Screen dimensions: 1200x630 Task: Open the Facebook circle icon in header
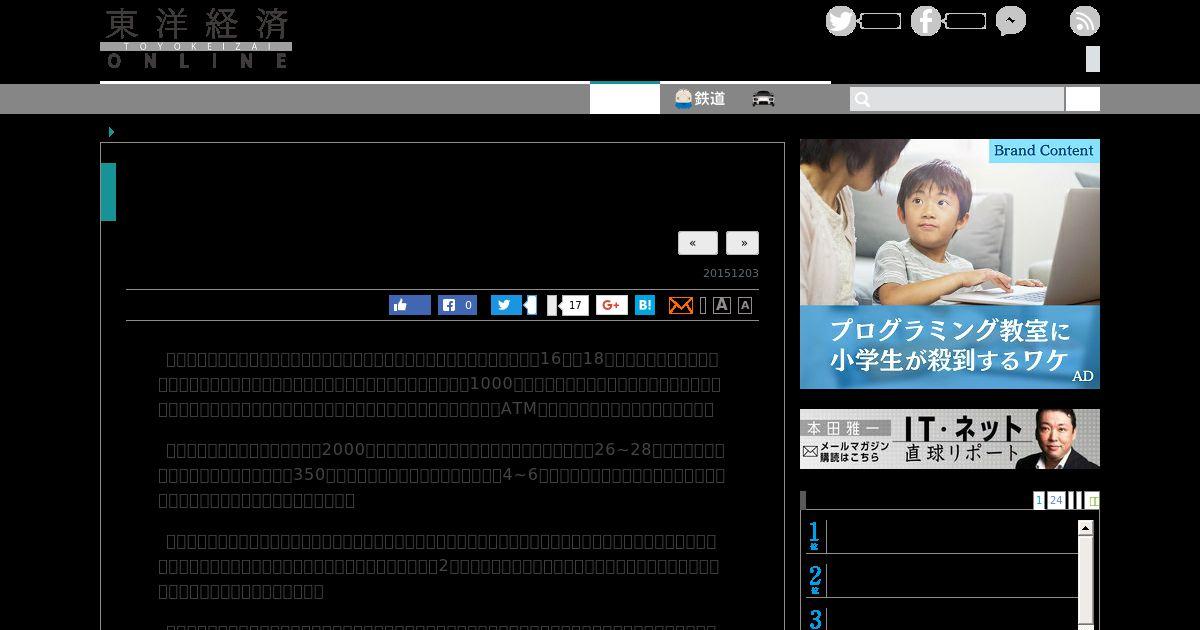coord(926,21)
